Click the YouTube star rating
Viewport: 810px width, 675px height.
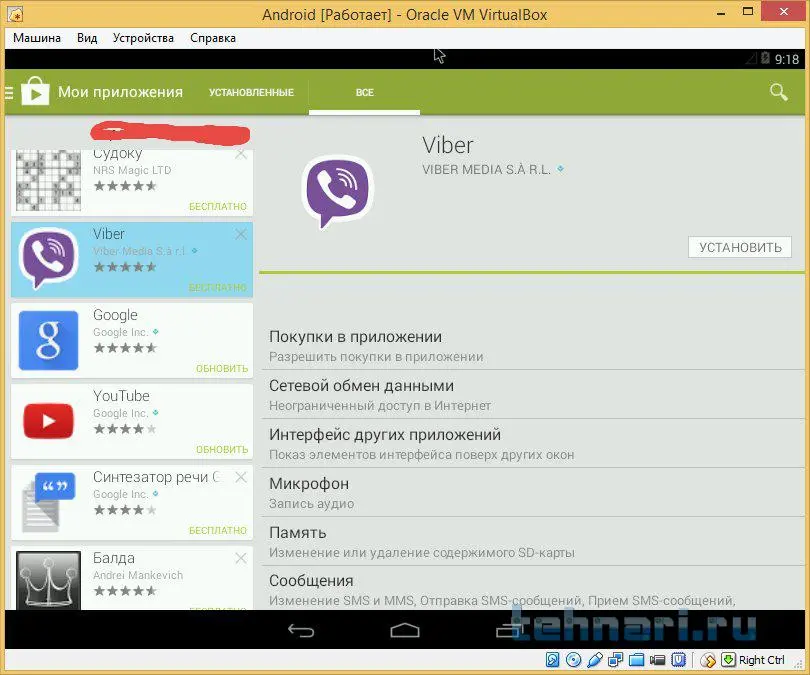(125, 429)
